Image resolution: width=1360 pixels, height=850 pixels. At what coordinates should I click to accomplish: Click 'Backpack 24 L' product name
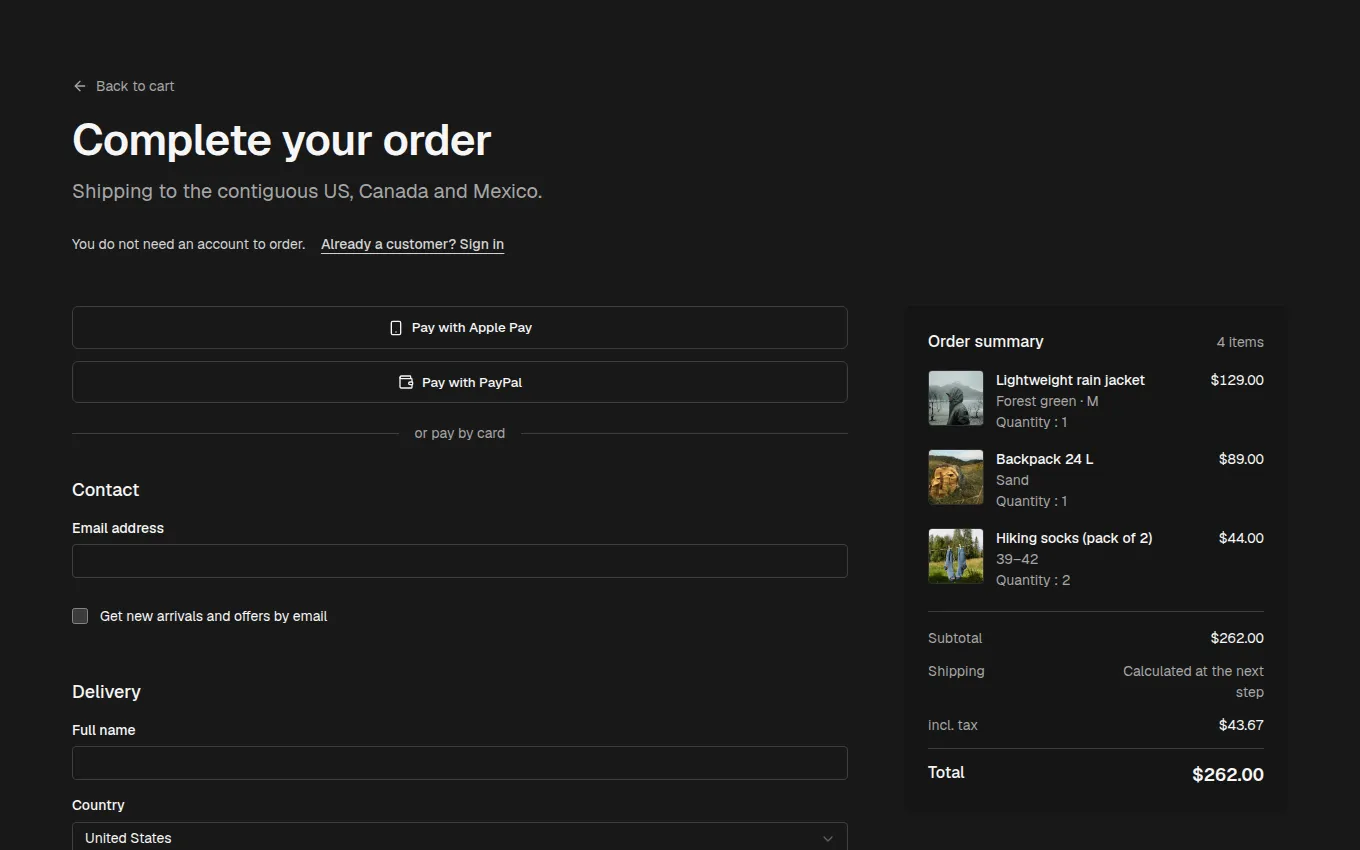click(1044, 459)
